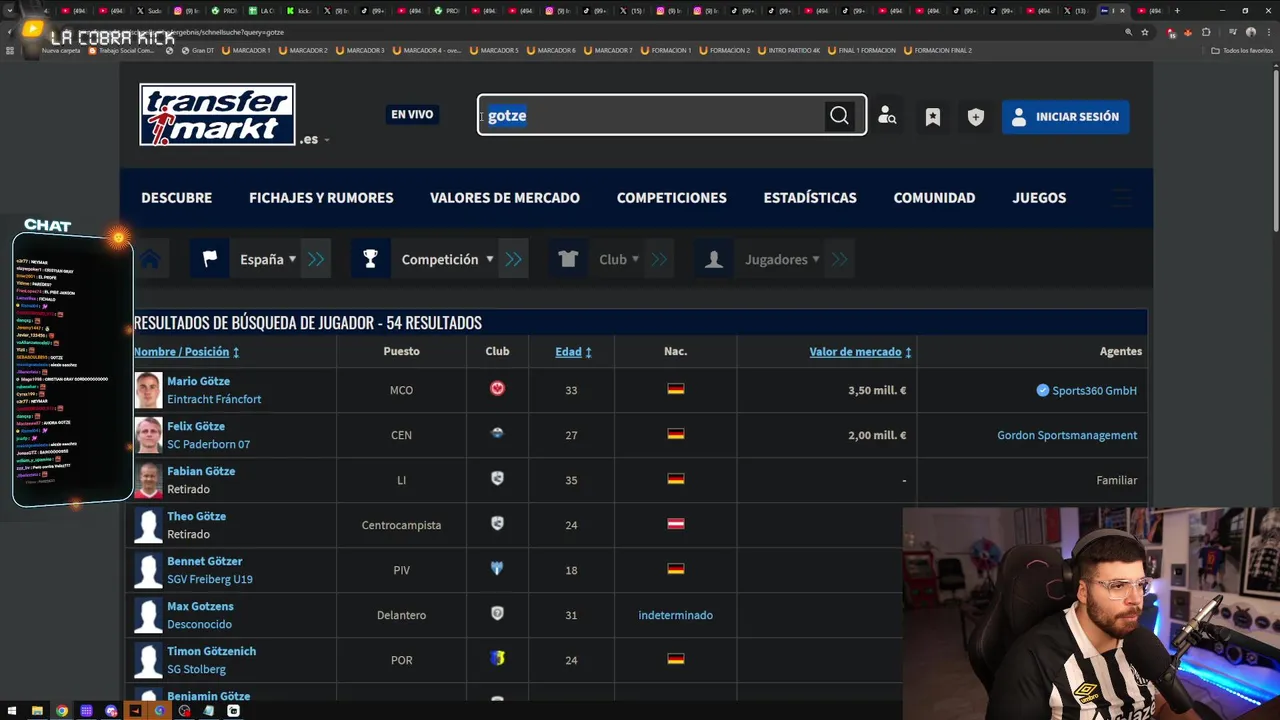The width and height of the screenshot is (1280, 720).
Task: Open COMPETICIONES menu
Action: click(672, 198)
